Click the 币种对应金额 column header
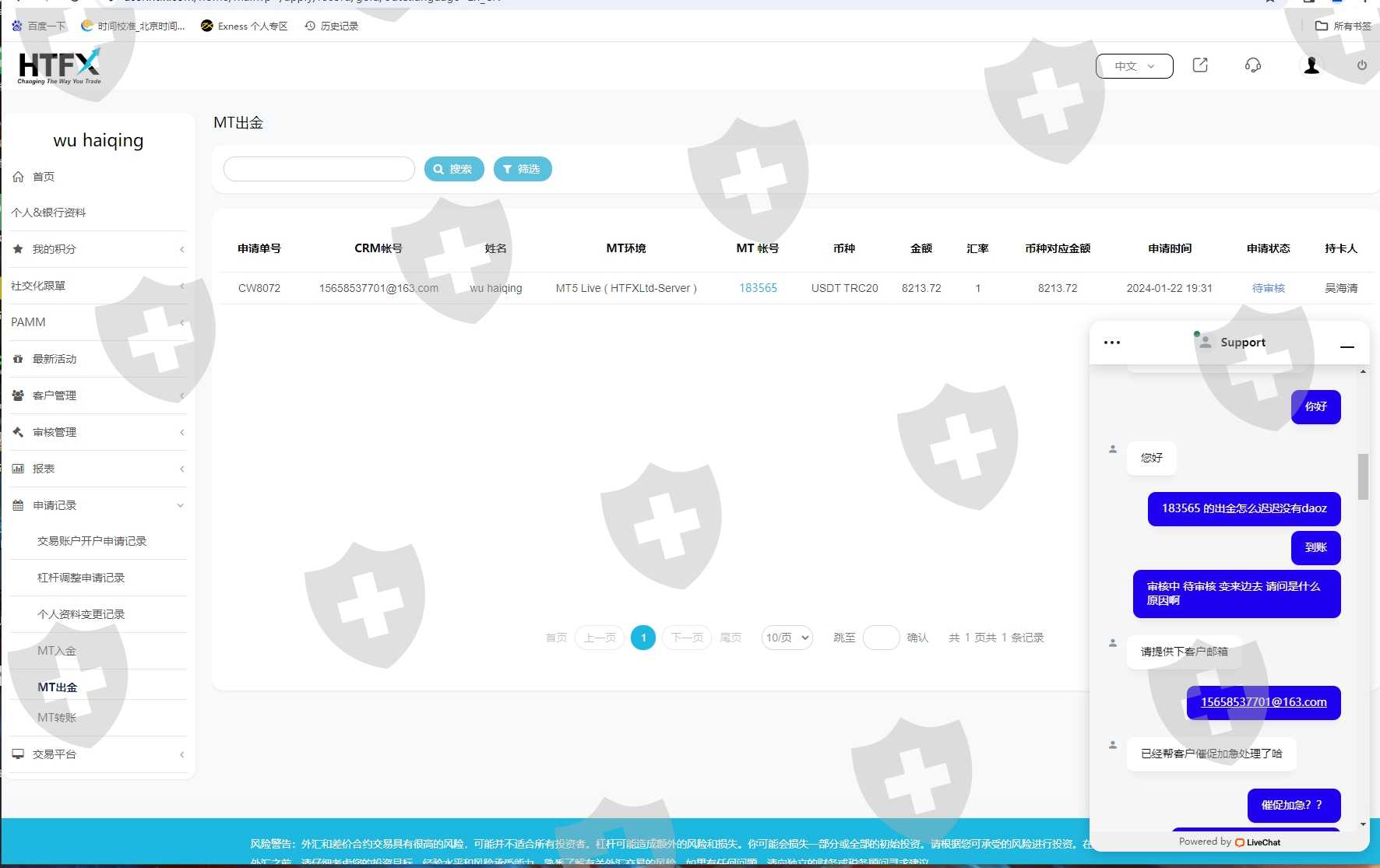Viewport: 1380px width, 868px height. 1058,248
